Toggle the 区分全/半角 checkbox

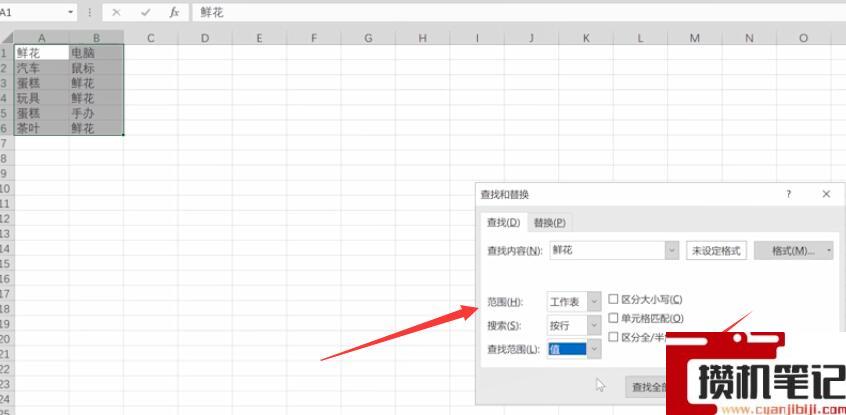(613, 337)
